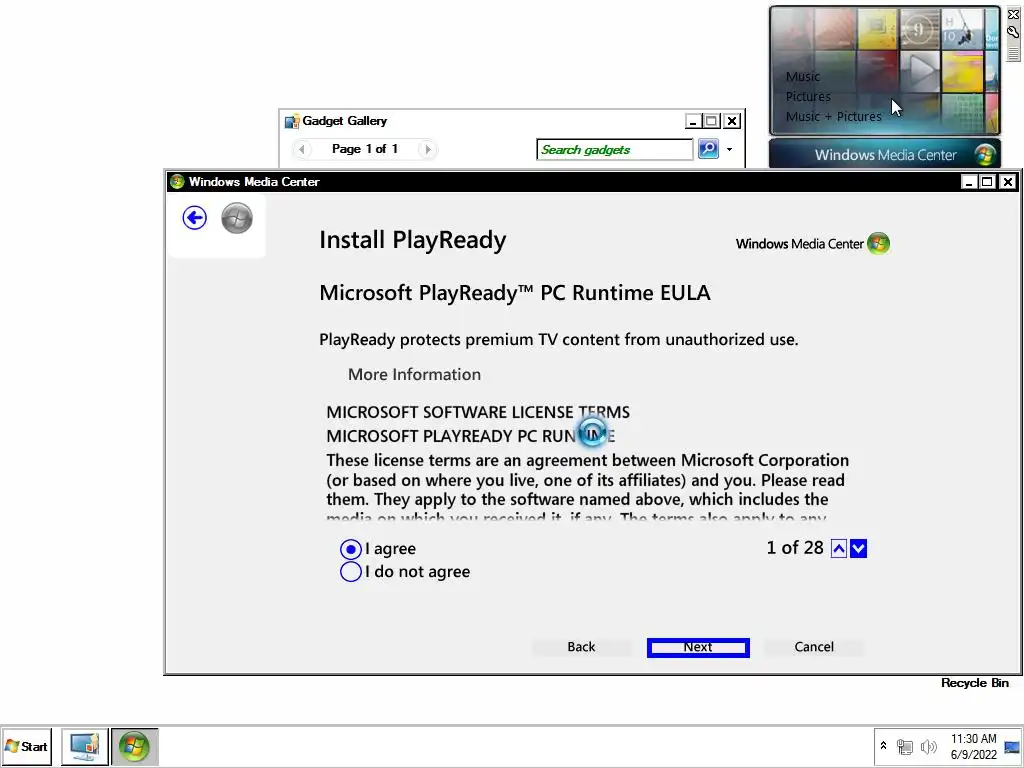
Task: Click the Windows Media Center gadget banner
Action: click(x=885, y=155)
